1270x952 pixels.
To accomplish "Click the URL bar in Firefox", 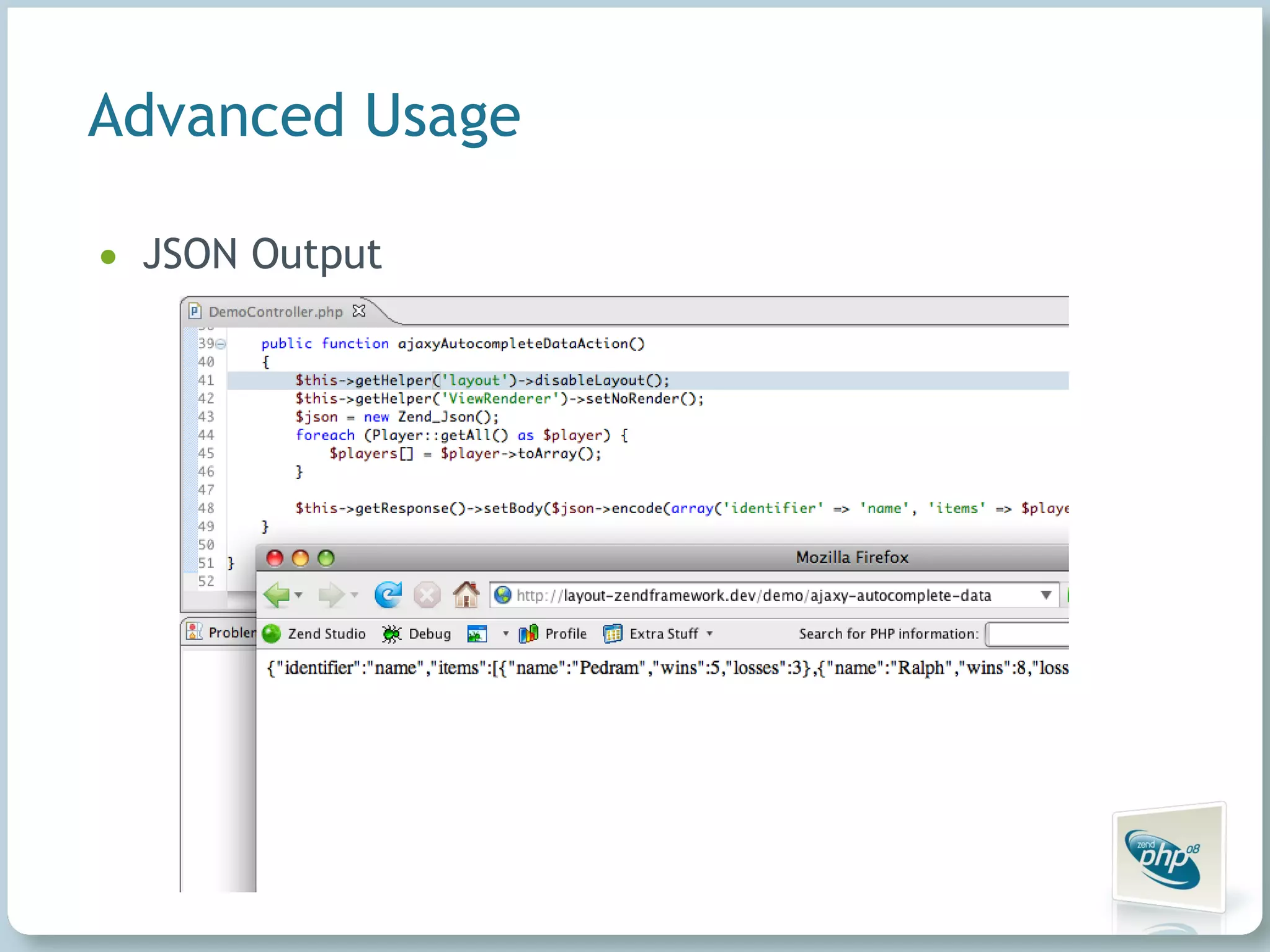I will [775, 596].
